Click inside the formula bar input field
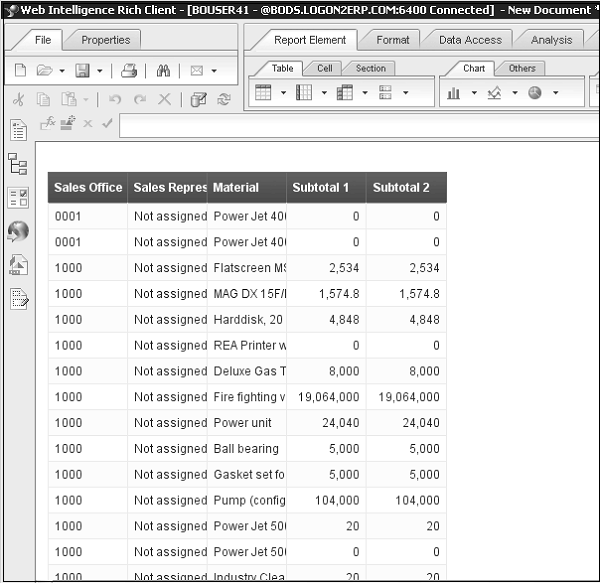 [x=350, y=125]
